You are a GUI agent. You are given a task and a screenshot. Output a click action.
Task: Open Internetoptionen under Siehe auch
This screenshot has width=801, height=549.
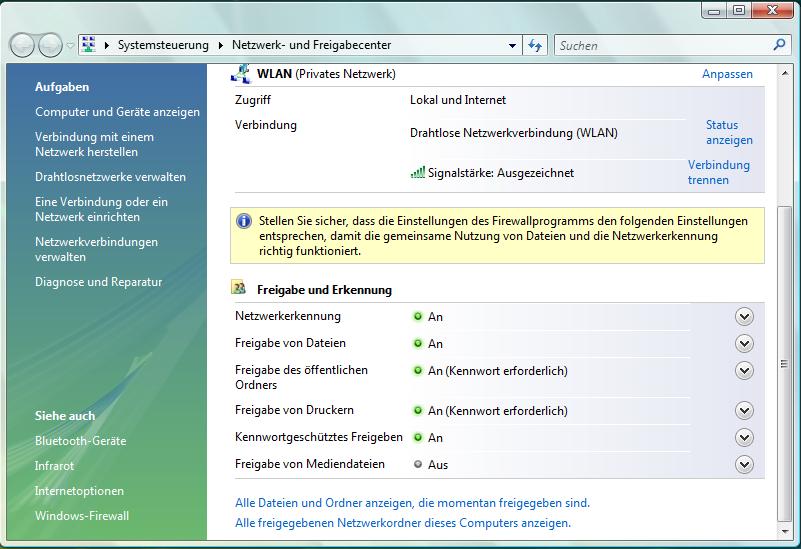79,491
